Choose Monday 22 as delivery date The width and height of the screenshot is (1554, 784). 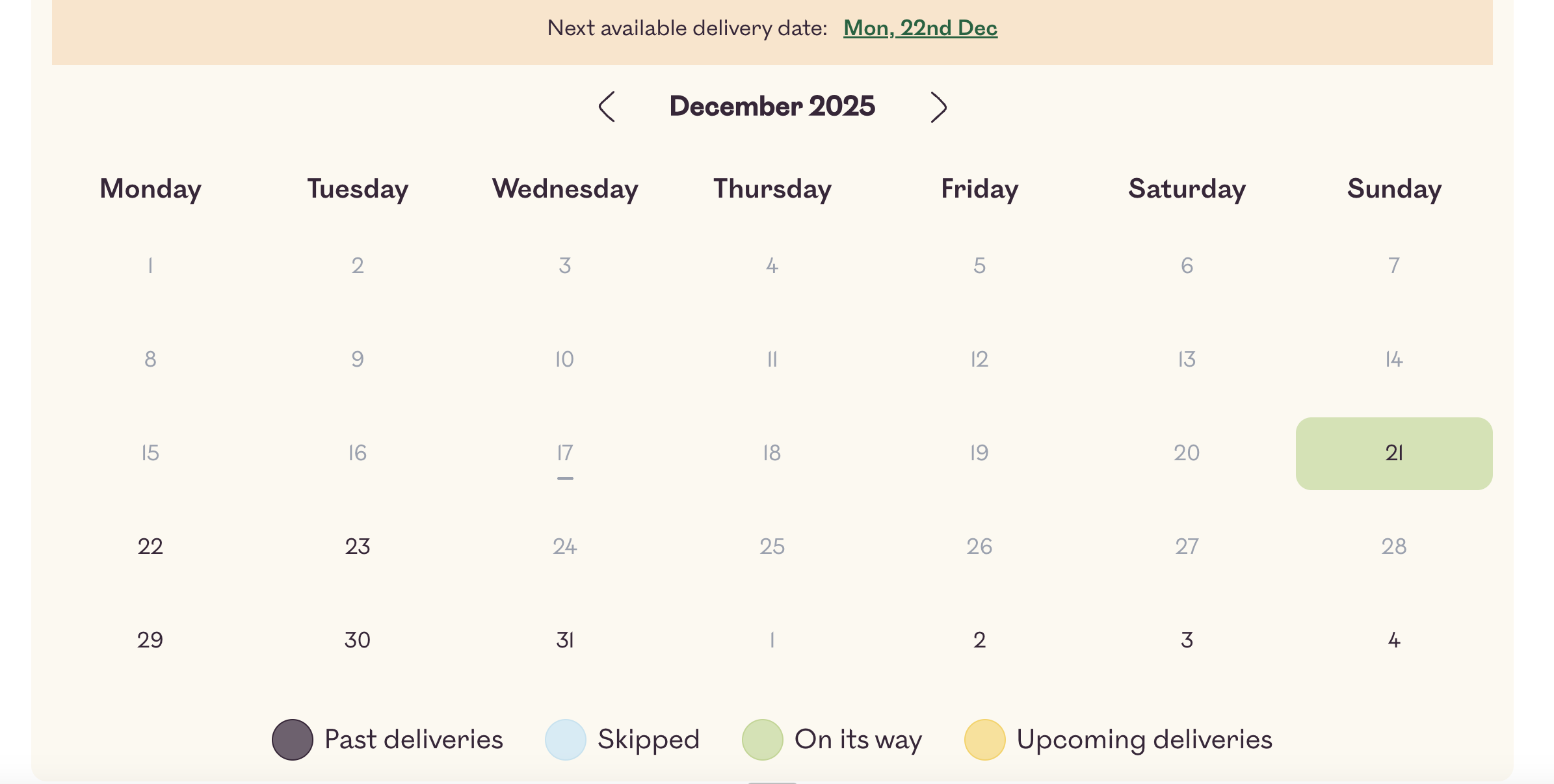150,546
